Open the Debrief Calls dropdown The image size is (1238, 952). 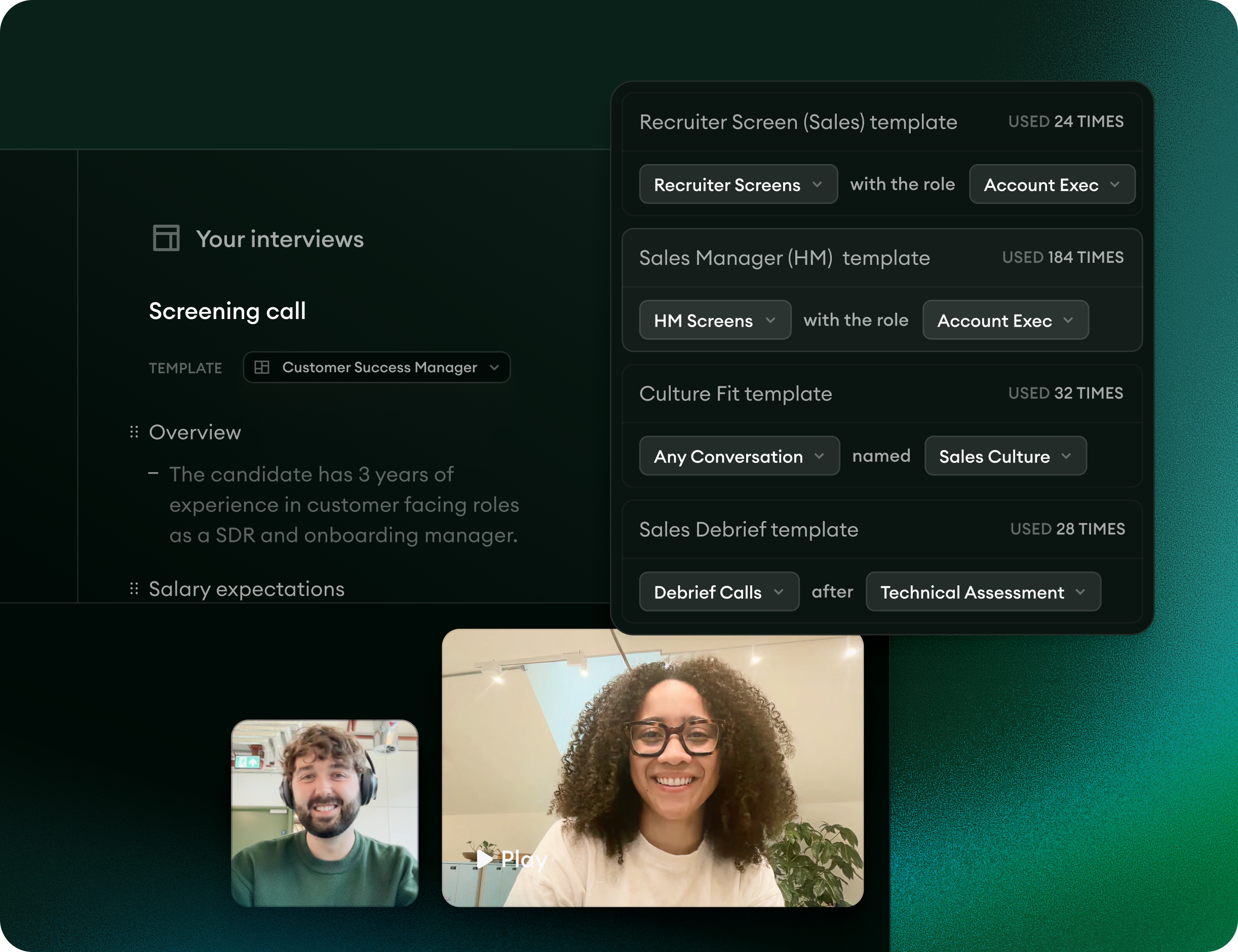(719, 591)
